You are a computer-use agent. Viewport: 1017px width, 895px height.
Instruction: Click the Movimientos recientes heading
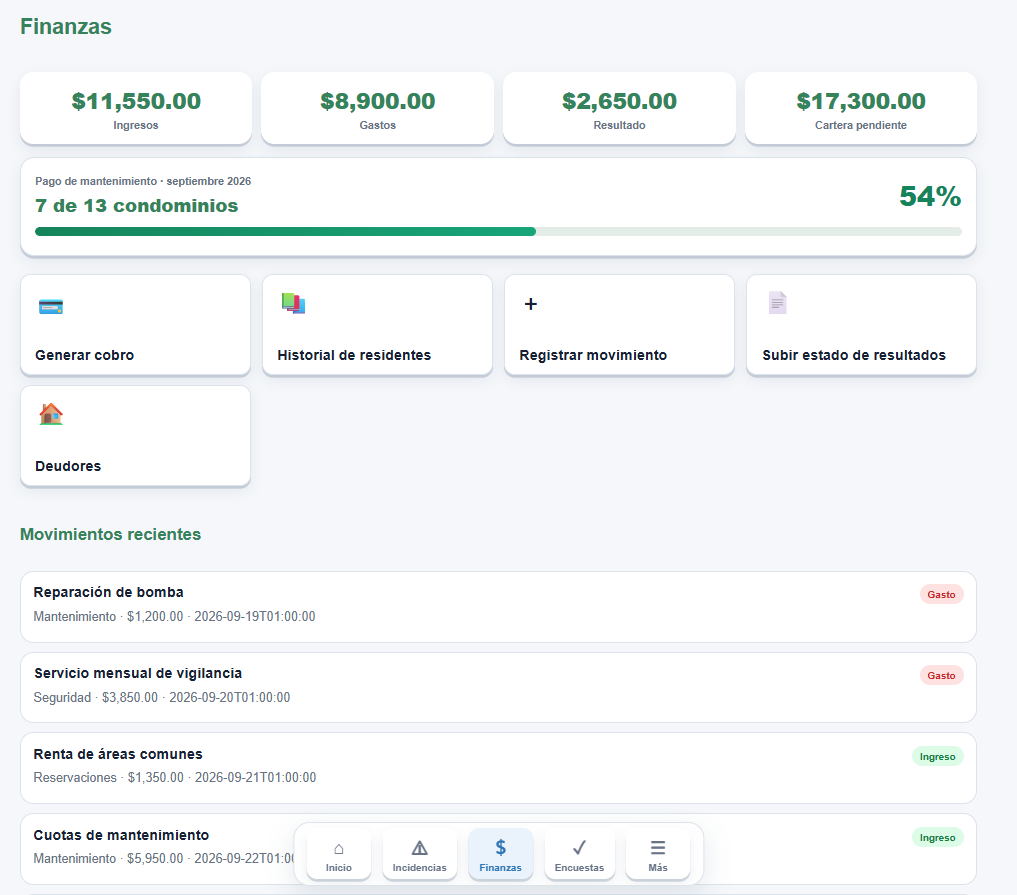point(110,534)
